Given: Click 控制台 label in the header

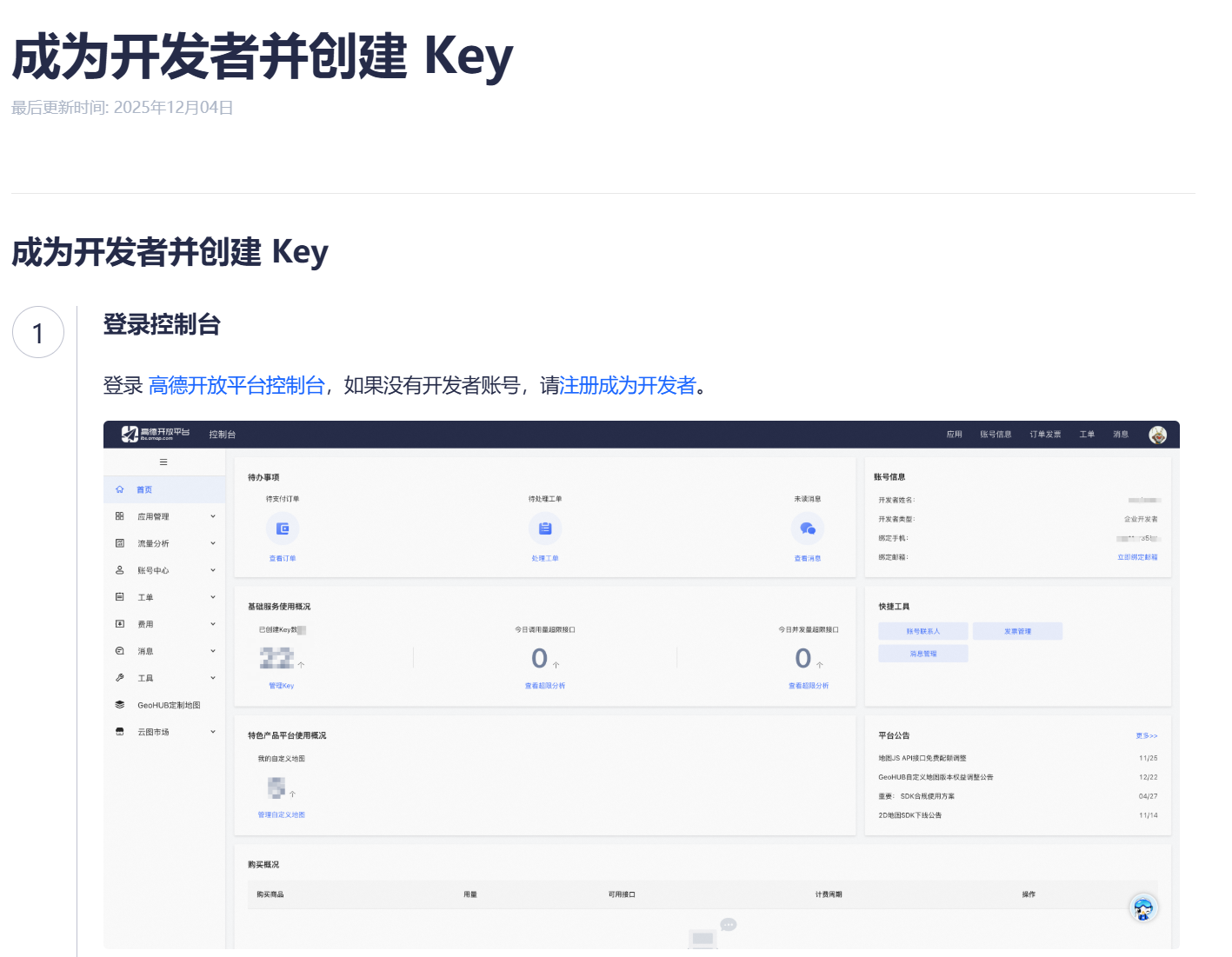Looking at the screenshot, I should [223, 435].
